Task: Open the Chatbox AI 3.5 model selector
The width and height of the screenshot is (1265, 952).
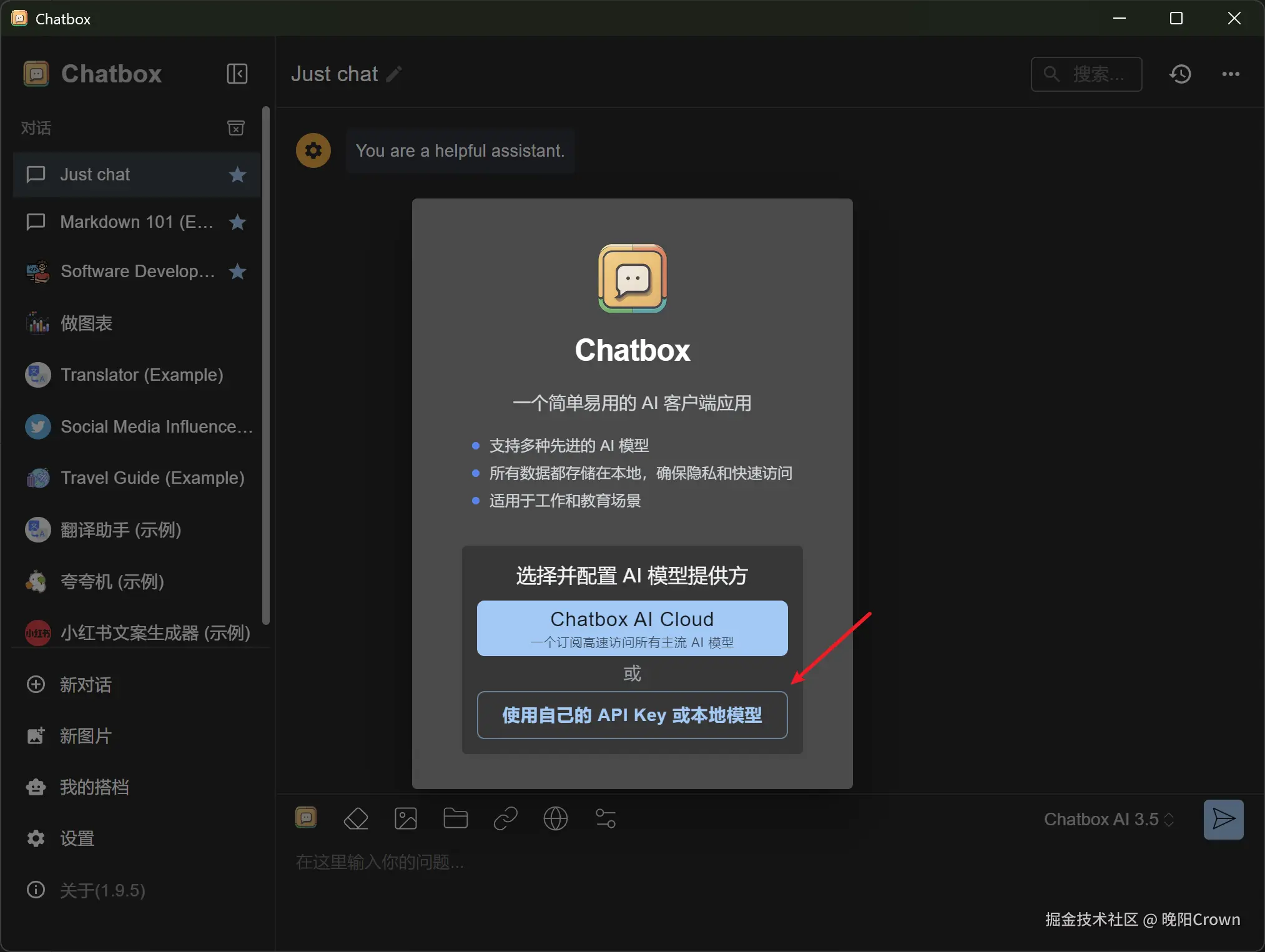Action: (x=1108, y=819)
